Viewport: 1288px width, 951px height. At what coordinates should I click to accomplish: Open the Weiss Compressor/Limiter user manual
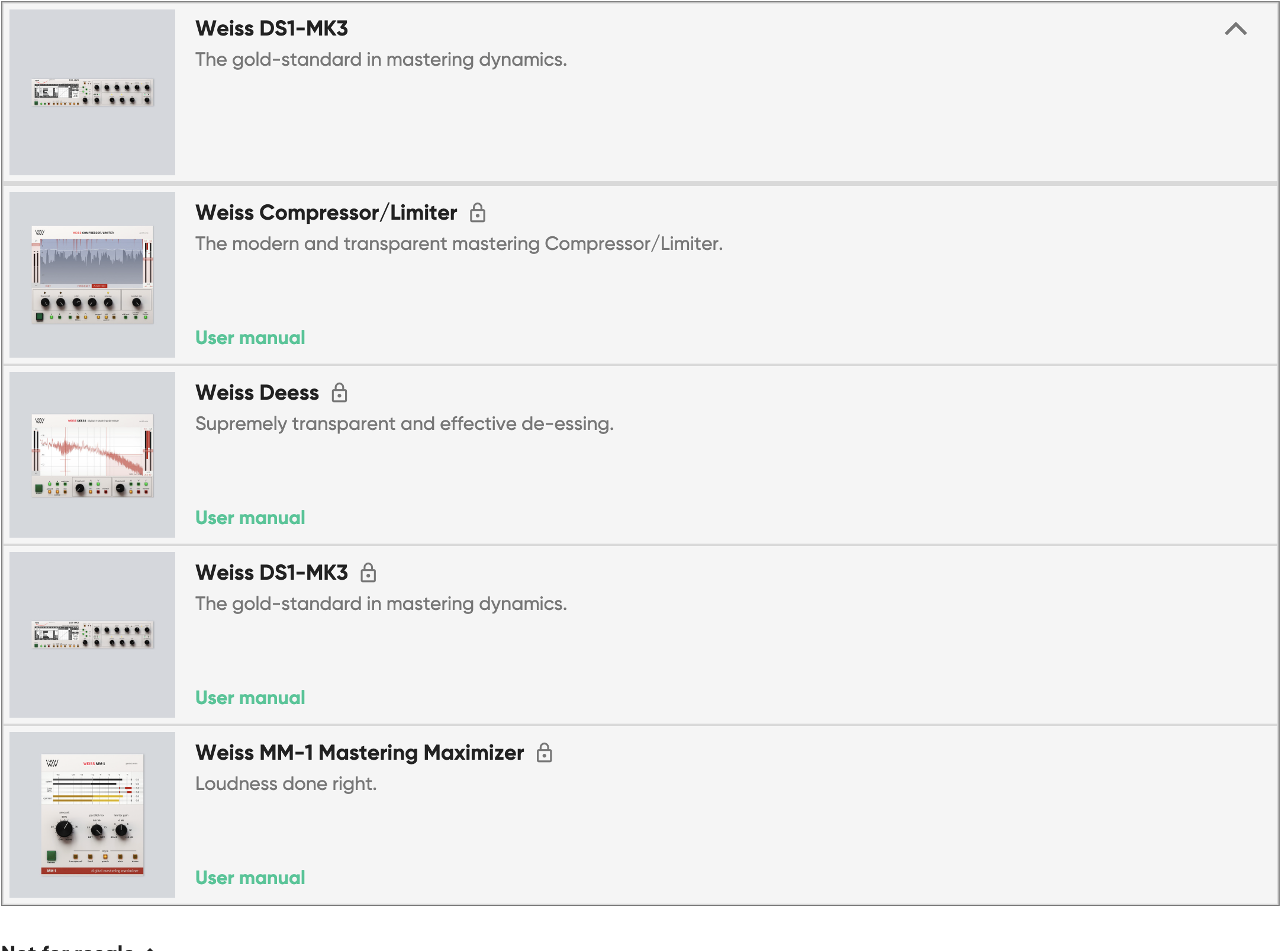[250, 338]
